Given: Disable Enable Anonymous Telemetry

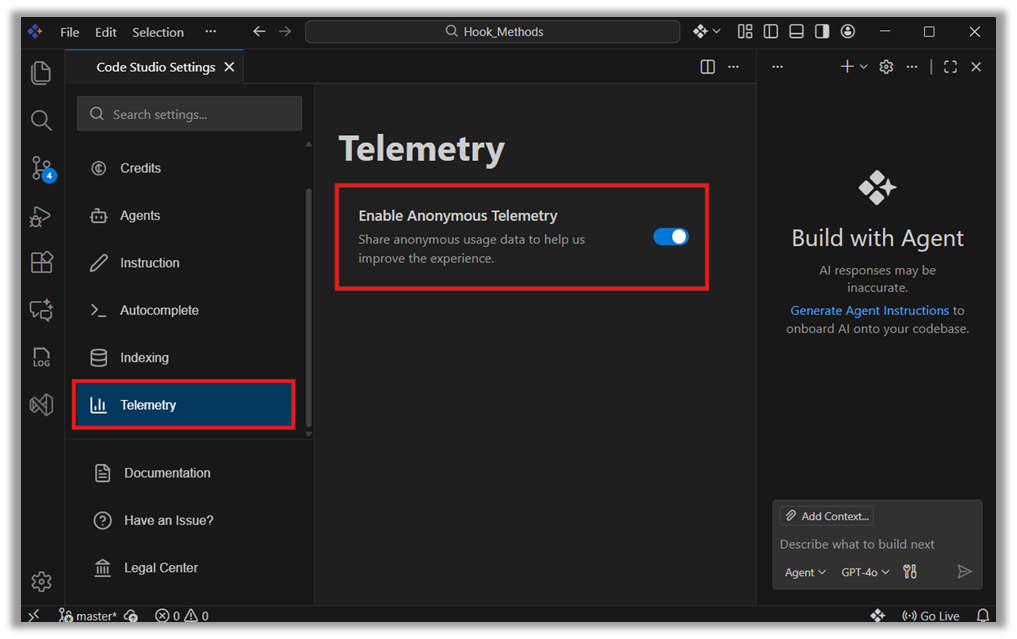Looking at the screenshot, I should (x=669, y=236).
